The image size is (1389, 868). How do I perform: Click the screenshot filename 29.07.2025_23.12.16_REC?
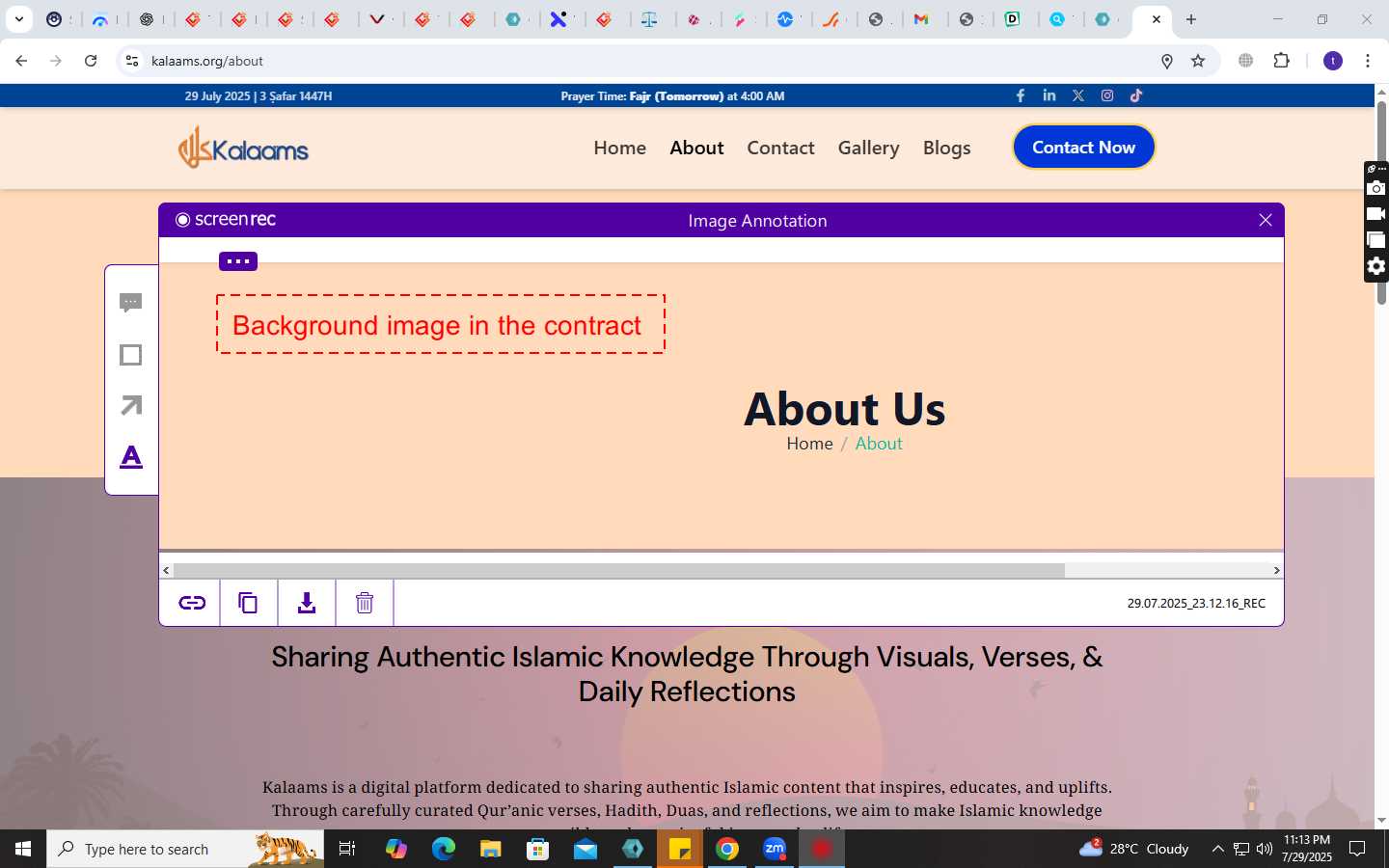click(1196, 603)
